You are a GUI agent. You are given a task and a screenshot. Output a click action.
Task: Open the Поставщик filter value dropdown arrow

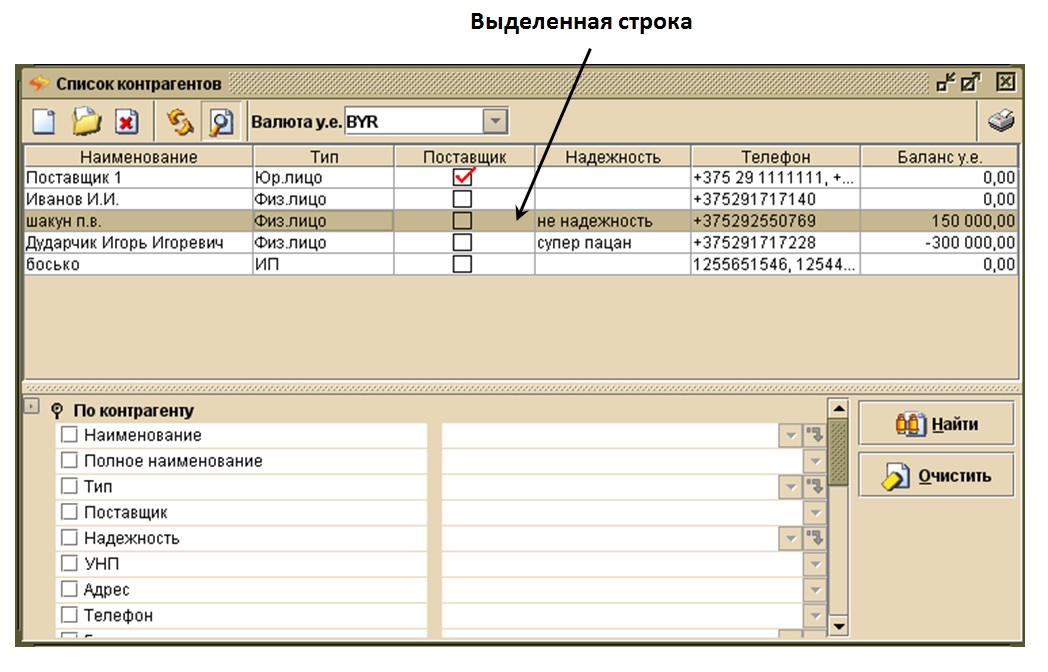tap(815, 513)
